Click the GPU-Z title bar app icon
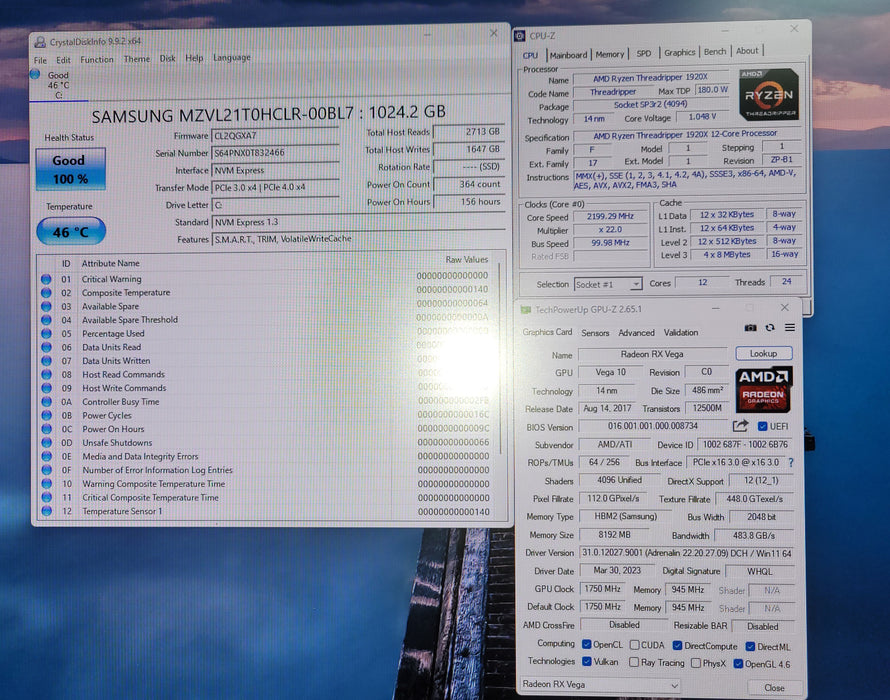Image resolution: width=890 pixels, height=700 pixels. 526,309
